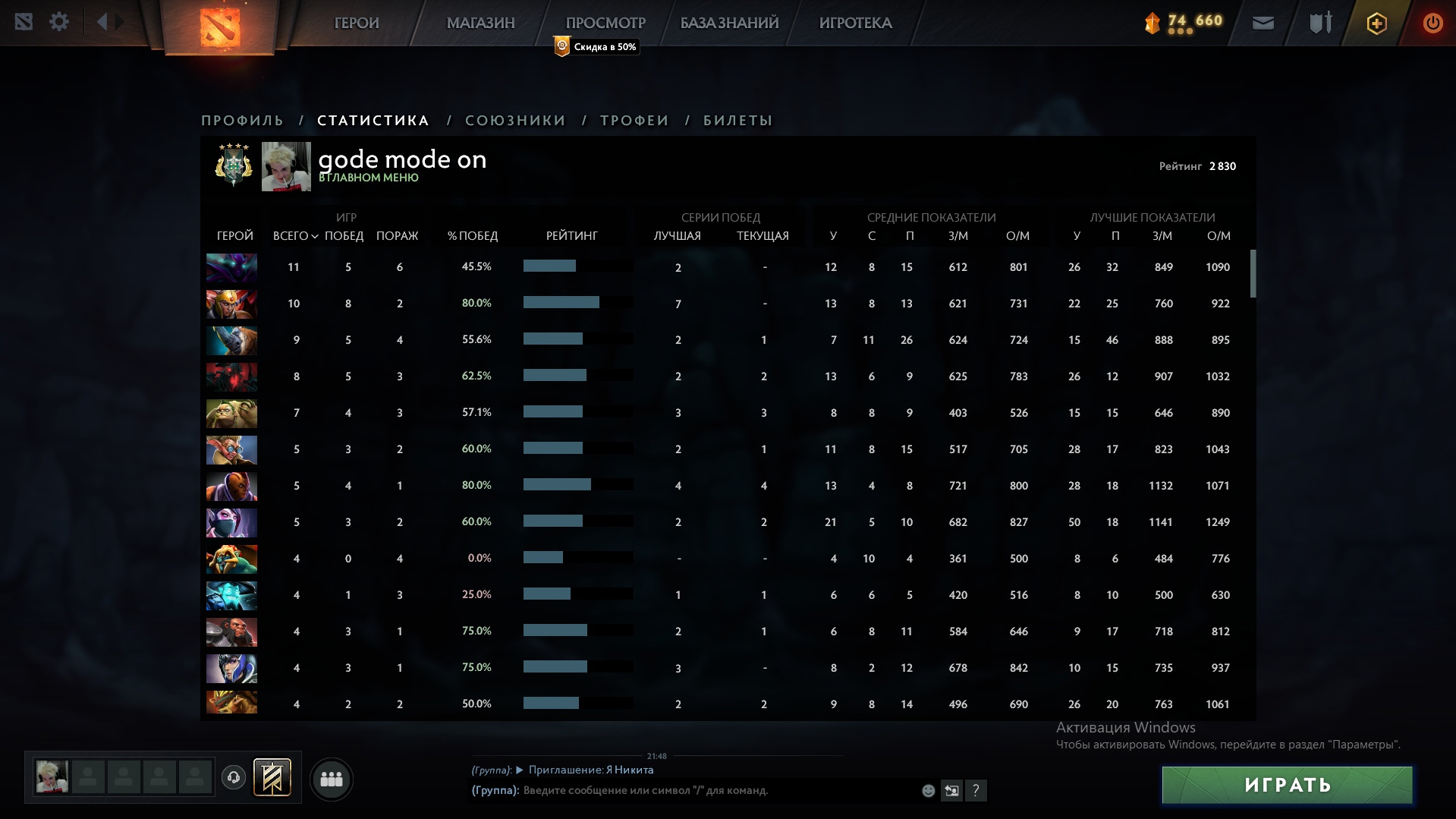Screen dimensions: 1456x819
Task: Click the 62.5% win rate cell
Action: pyautogui.click(x=476, y=376)
